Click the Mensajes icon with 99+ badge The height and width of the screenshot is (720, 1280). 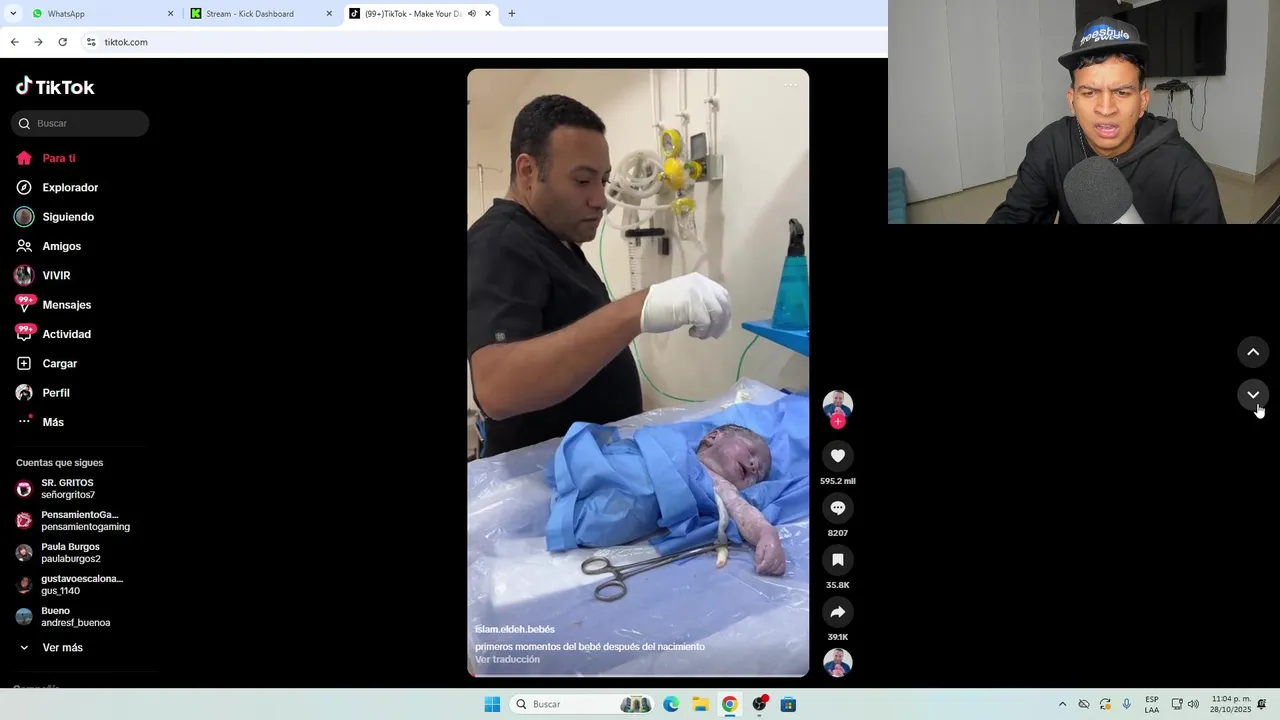[24, 304]
